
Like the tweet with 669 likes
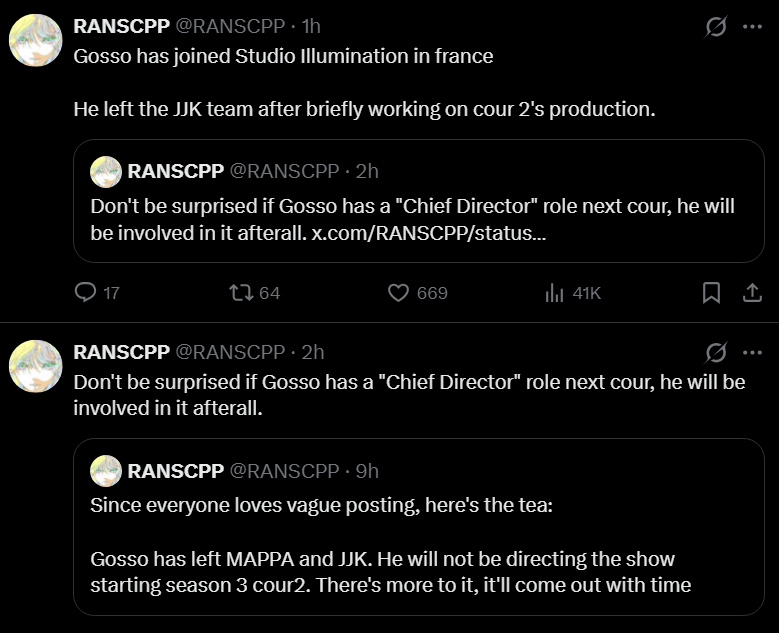pos(399,292)
